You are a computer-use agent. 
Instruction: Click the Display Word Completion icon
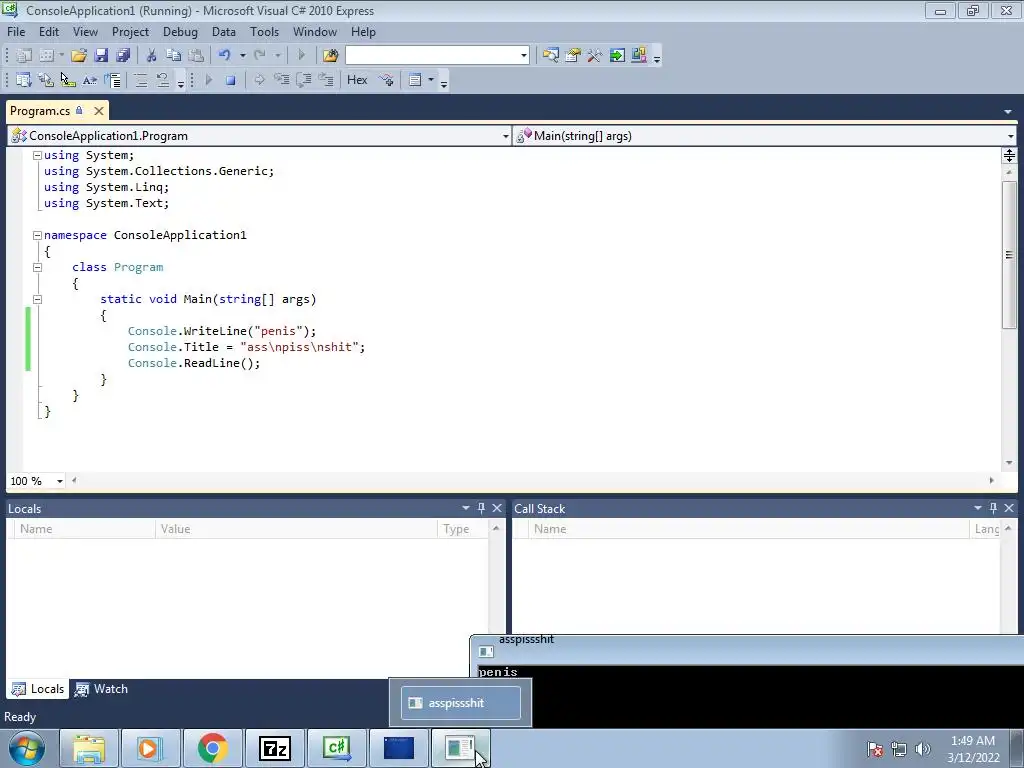click(89, 80)
